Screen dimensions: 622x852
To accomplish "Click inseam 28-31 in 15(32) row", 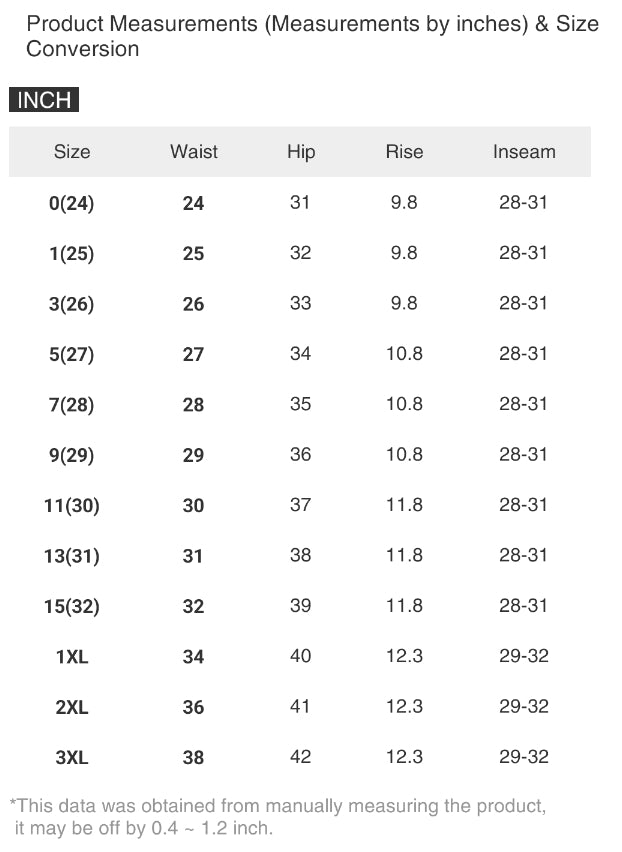I will [x=524, y=606].
